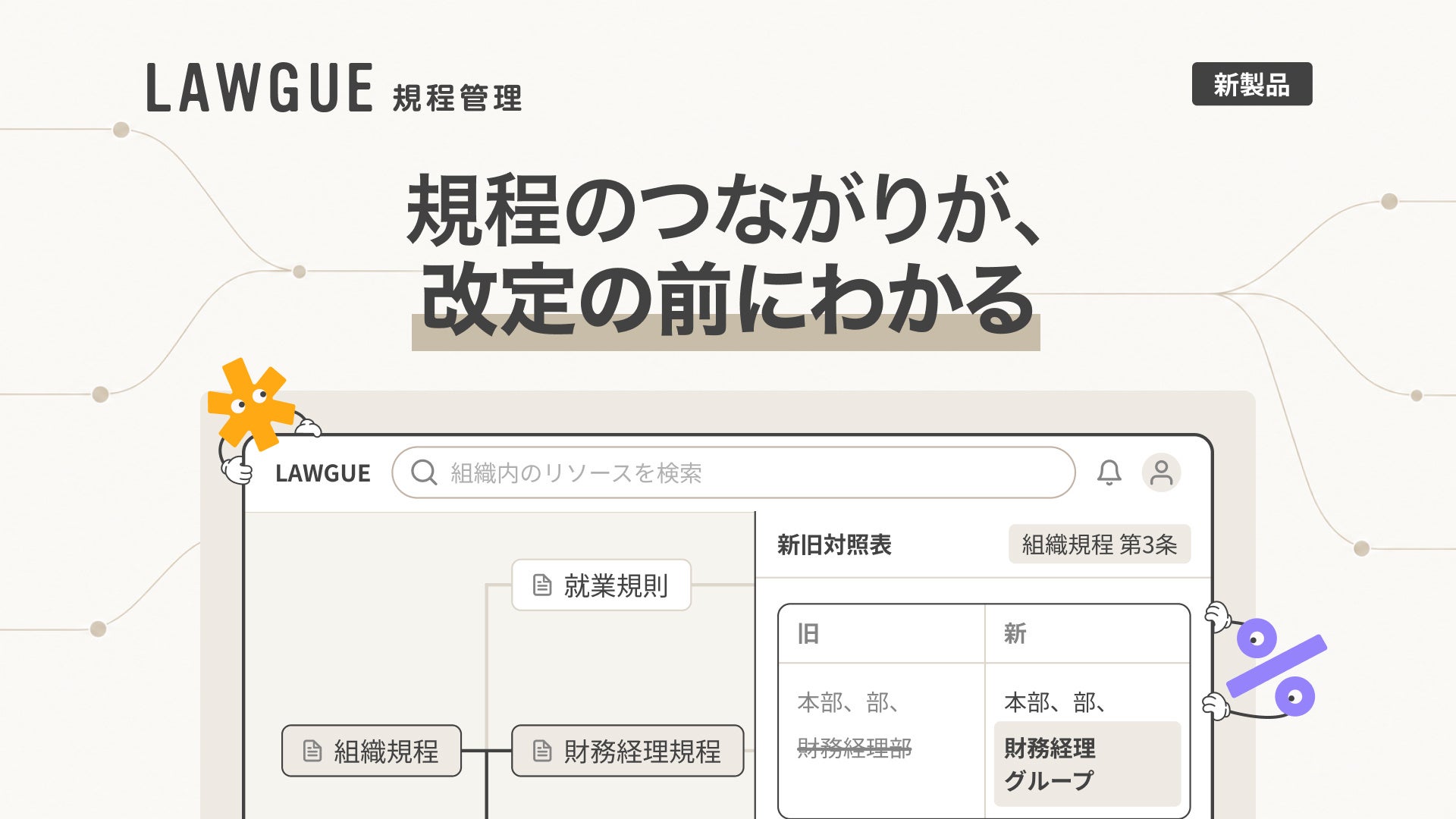Select the 財務経理規程 node
Screen dimensions: 1456x819
click(627, 751)
